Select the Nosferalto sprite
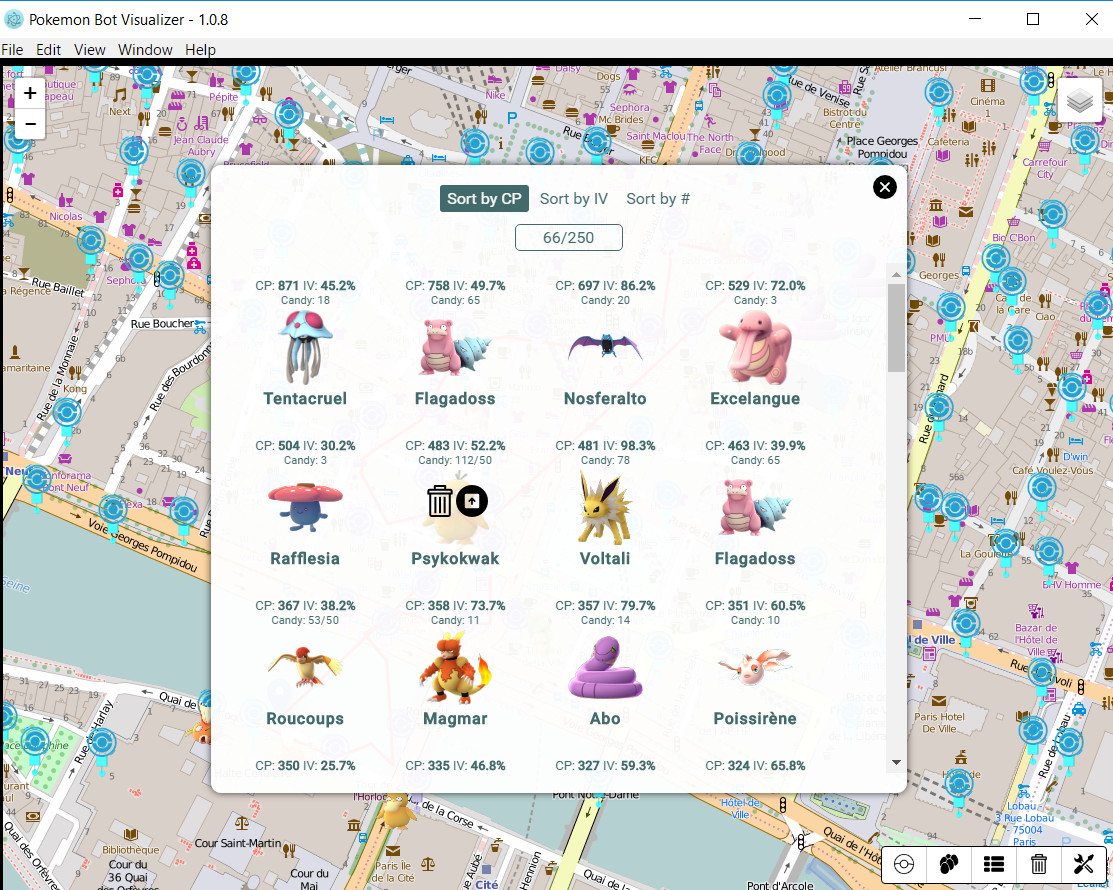Image resolution: width=1113 pixels, height=890 pixels. (605, 346)
